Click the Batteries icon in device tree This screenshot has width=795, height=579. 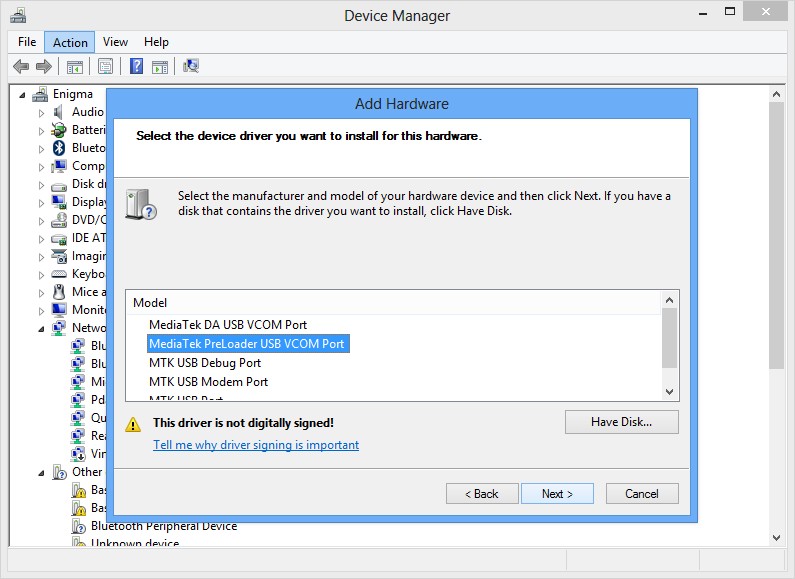pos(59,130)
